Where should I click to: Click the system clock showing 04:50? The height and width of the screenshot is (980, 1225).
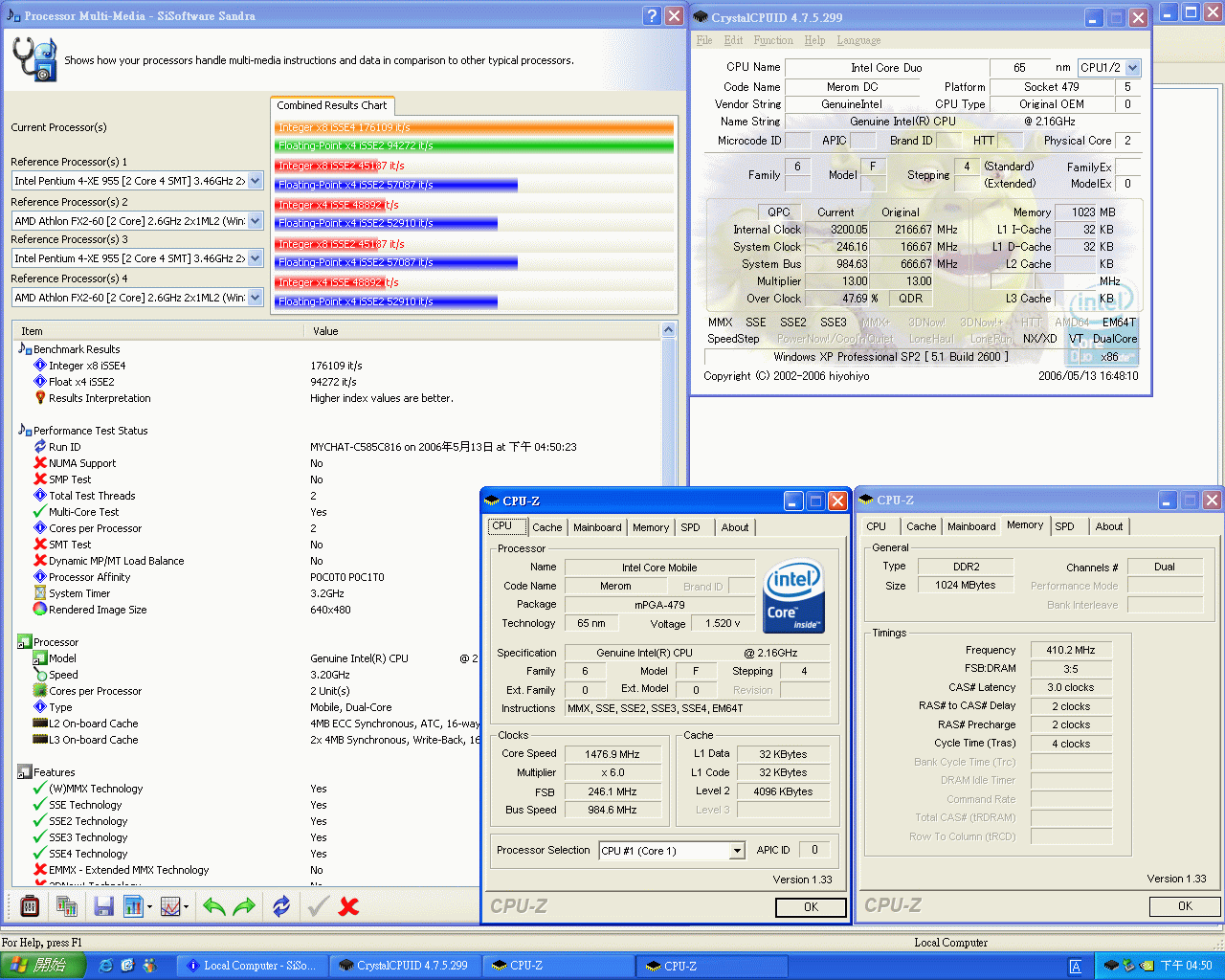coord(1186,966)
